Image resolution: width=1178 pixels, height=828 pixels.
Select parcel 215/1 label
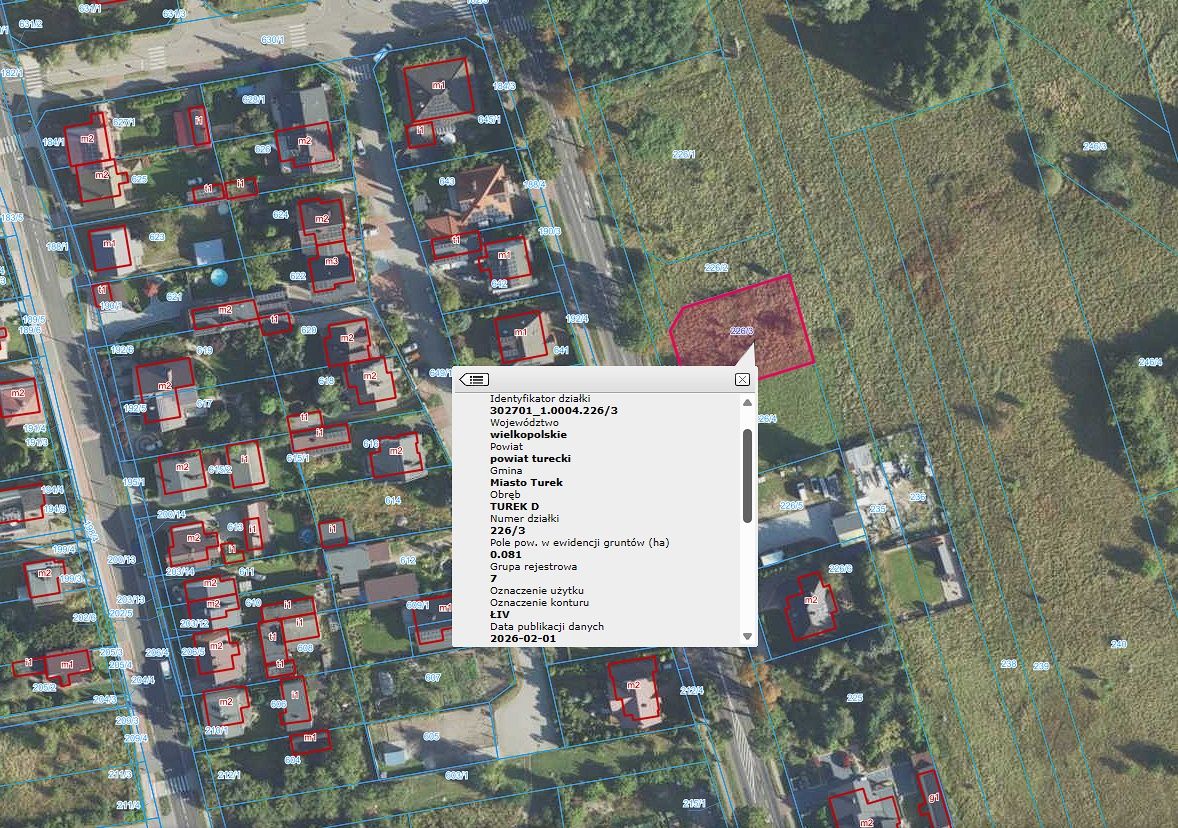[x=693, y=804]
